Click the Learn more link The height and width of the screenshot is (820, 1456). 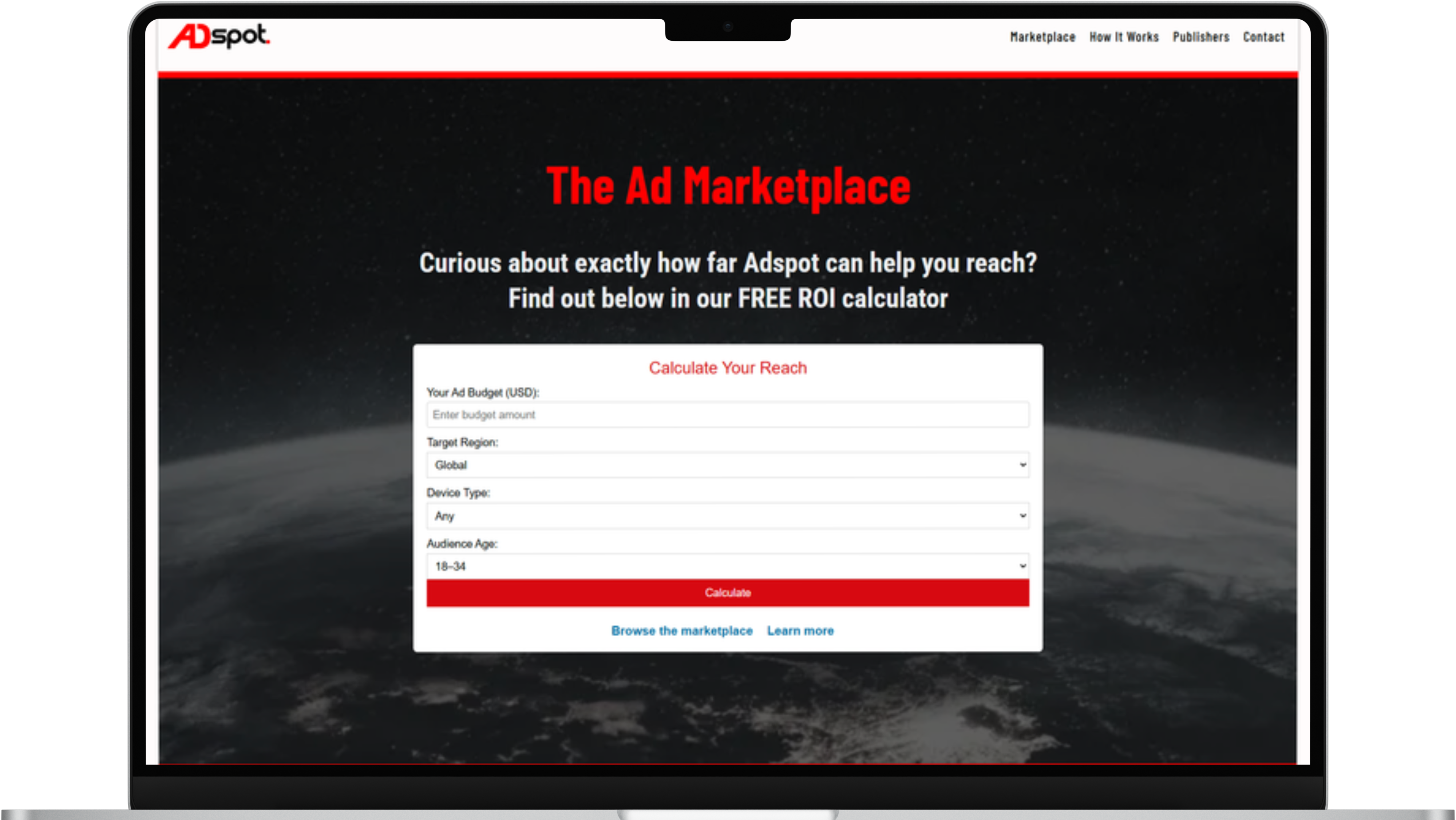pyautogui.click(x=800, y=631)
